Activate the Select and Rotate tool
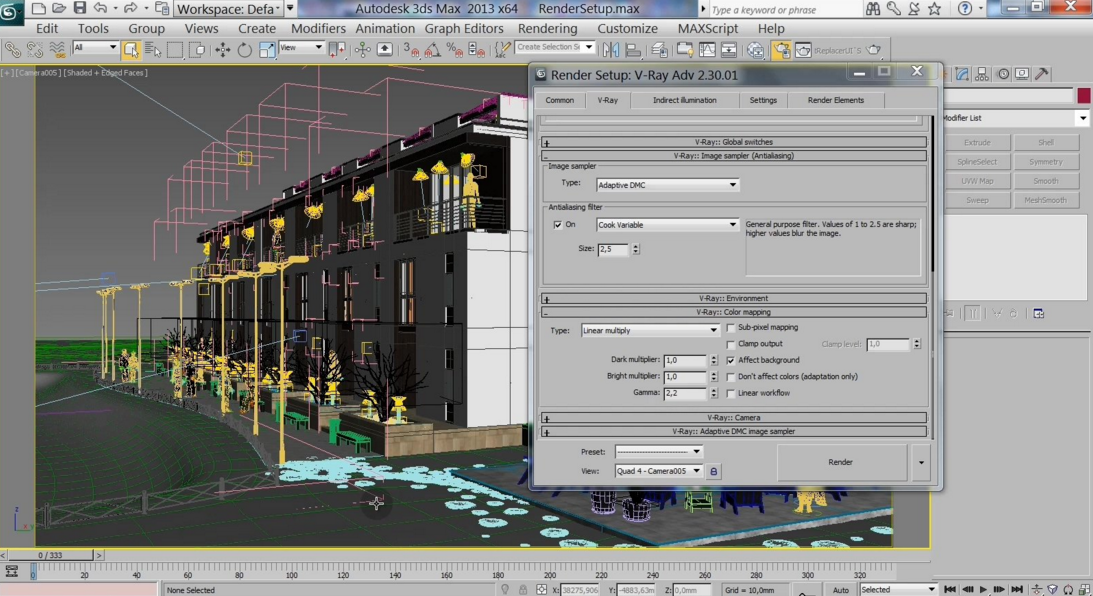 coord(244,49)
